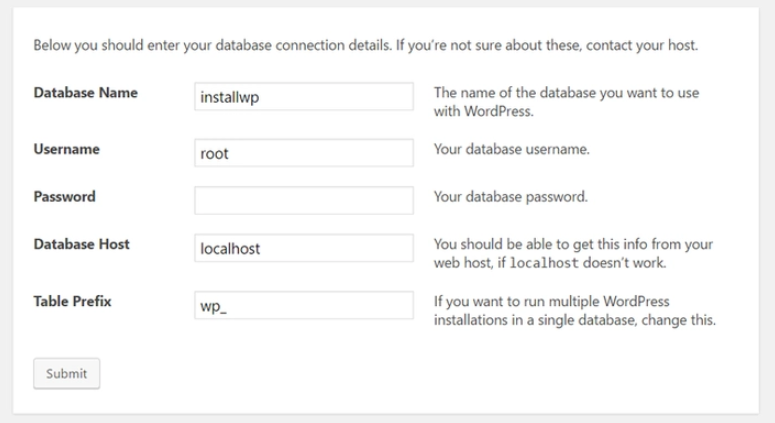Click the "Database Host" label

82,244
